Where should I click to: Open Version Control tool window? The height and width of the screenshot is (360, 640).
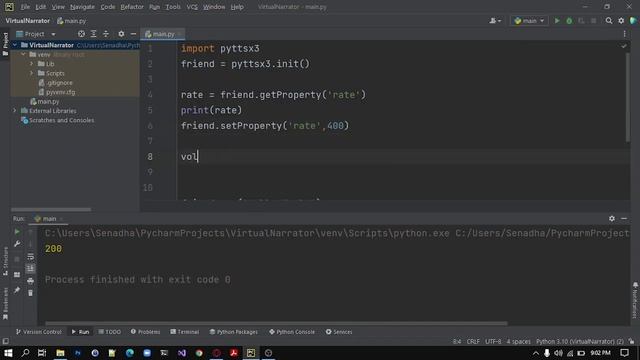(38, 332)
